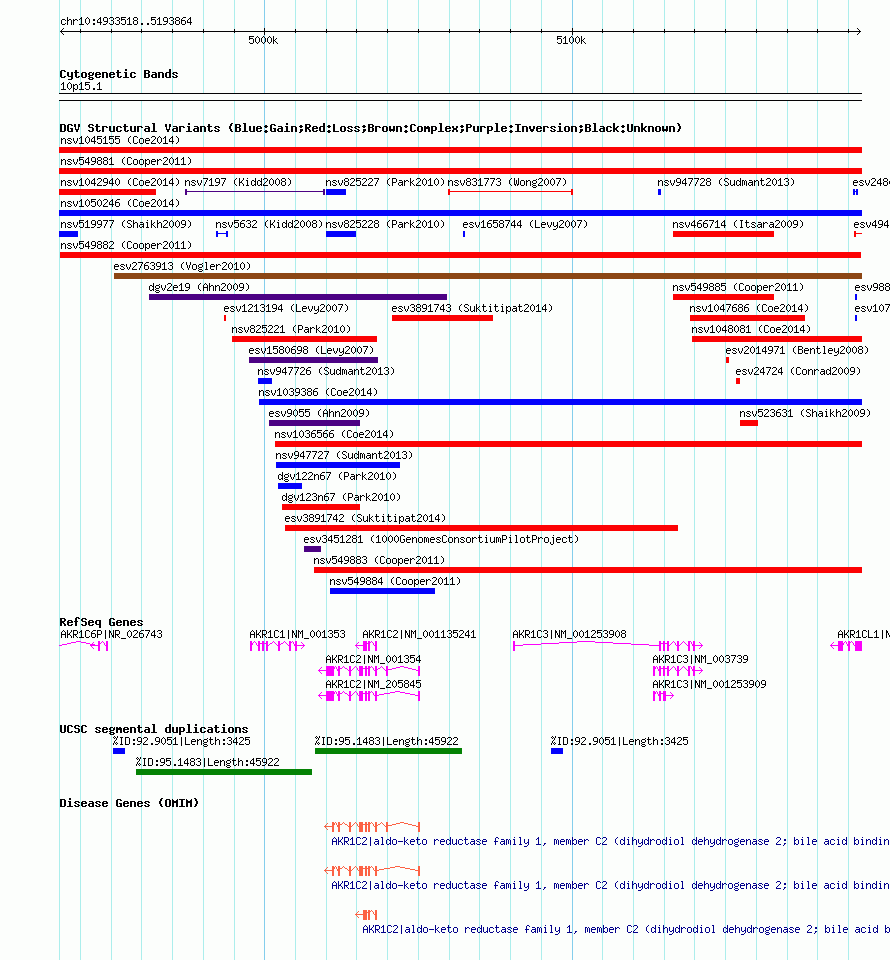
Task: Click the RefSeq Genes track title
Action: coord(101,622)
